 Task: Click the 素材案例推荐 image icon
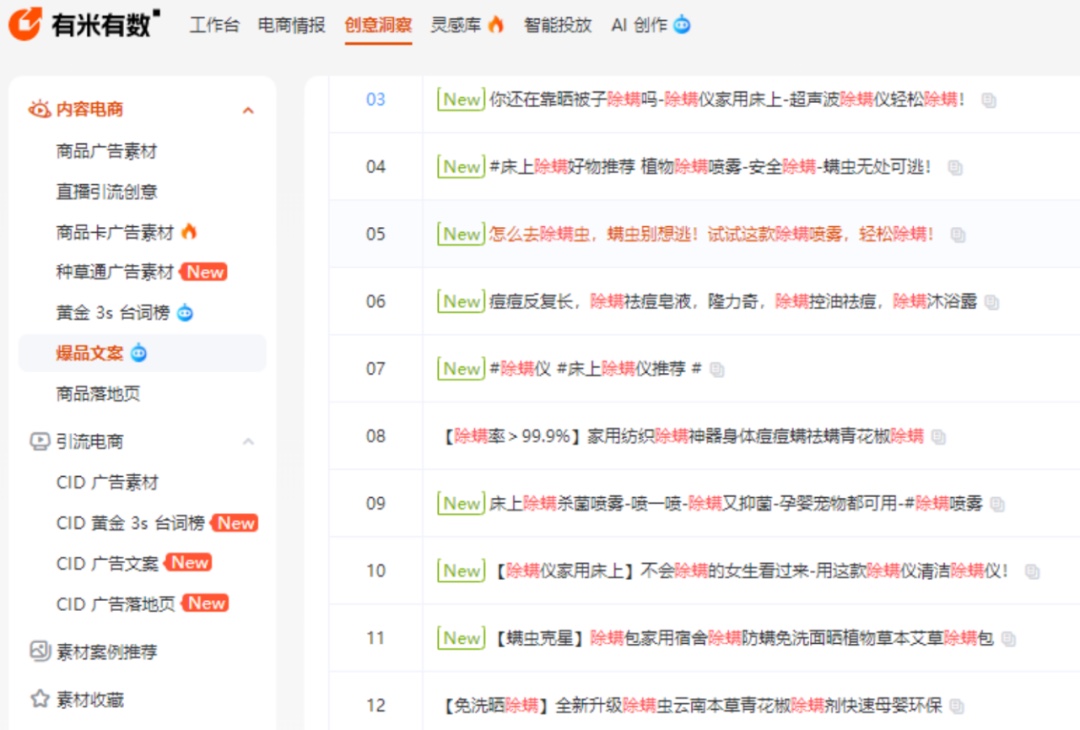coord(40,650)
